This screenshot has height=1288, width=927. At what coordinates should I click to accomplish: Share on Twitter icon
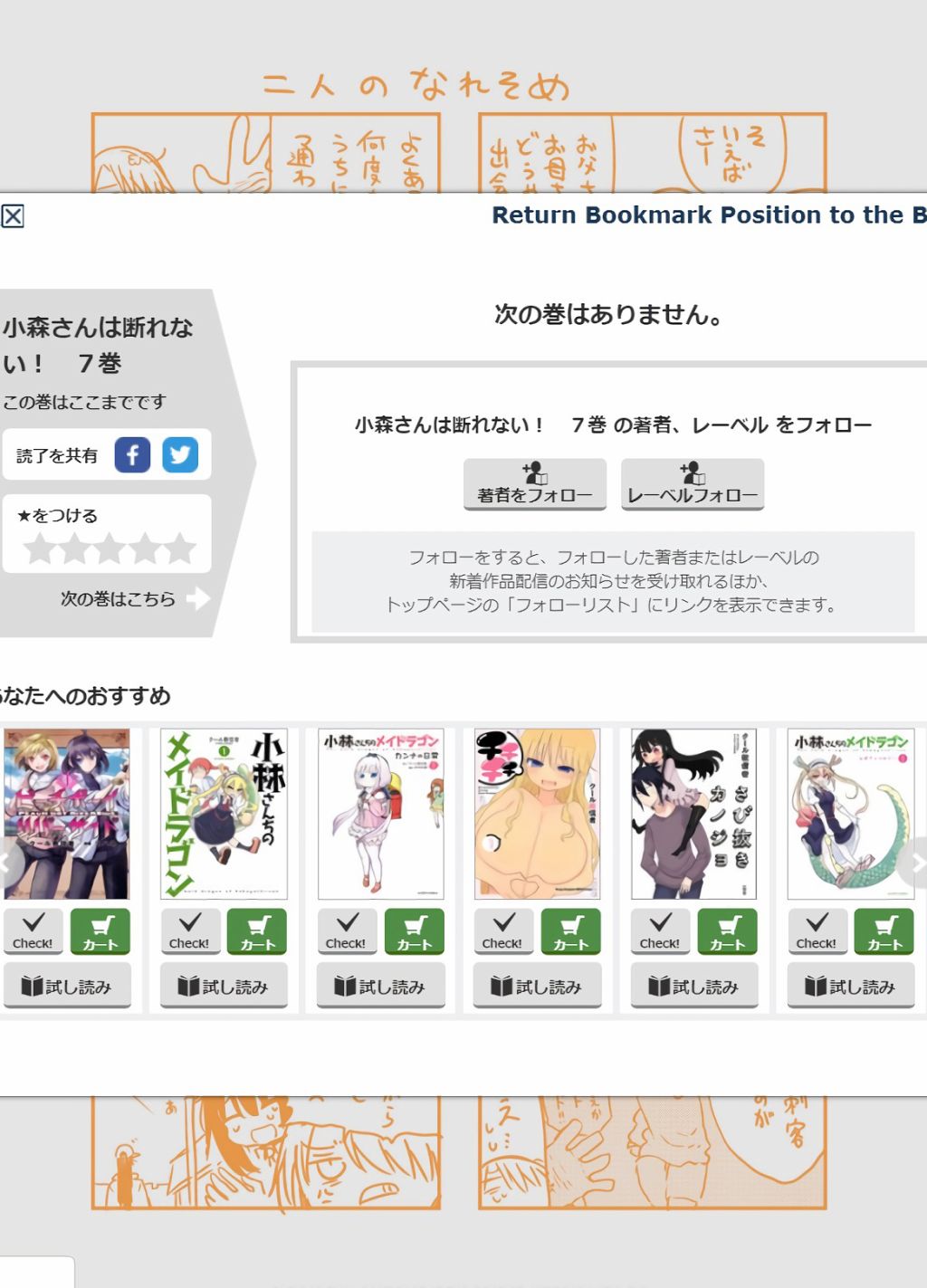(x=180, y=454)
